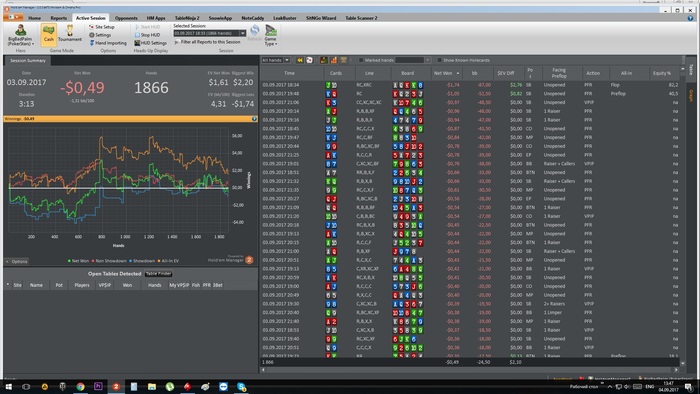Open the Home ribbon tab
Viewport: 700px width, 394px height.
click(34, 18)
